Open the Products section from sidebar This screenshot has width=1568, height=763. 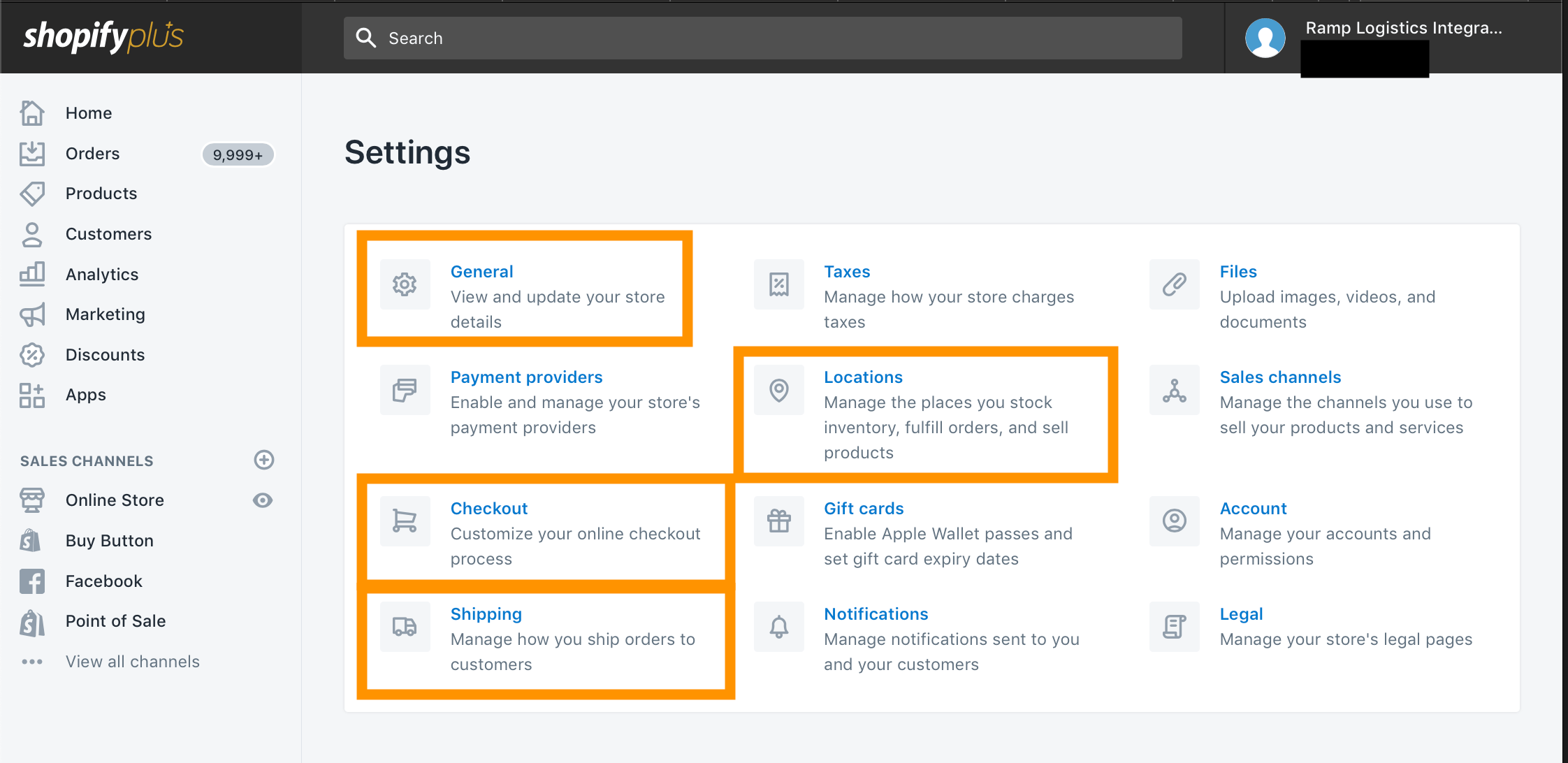click(x=101, y=193)
